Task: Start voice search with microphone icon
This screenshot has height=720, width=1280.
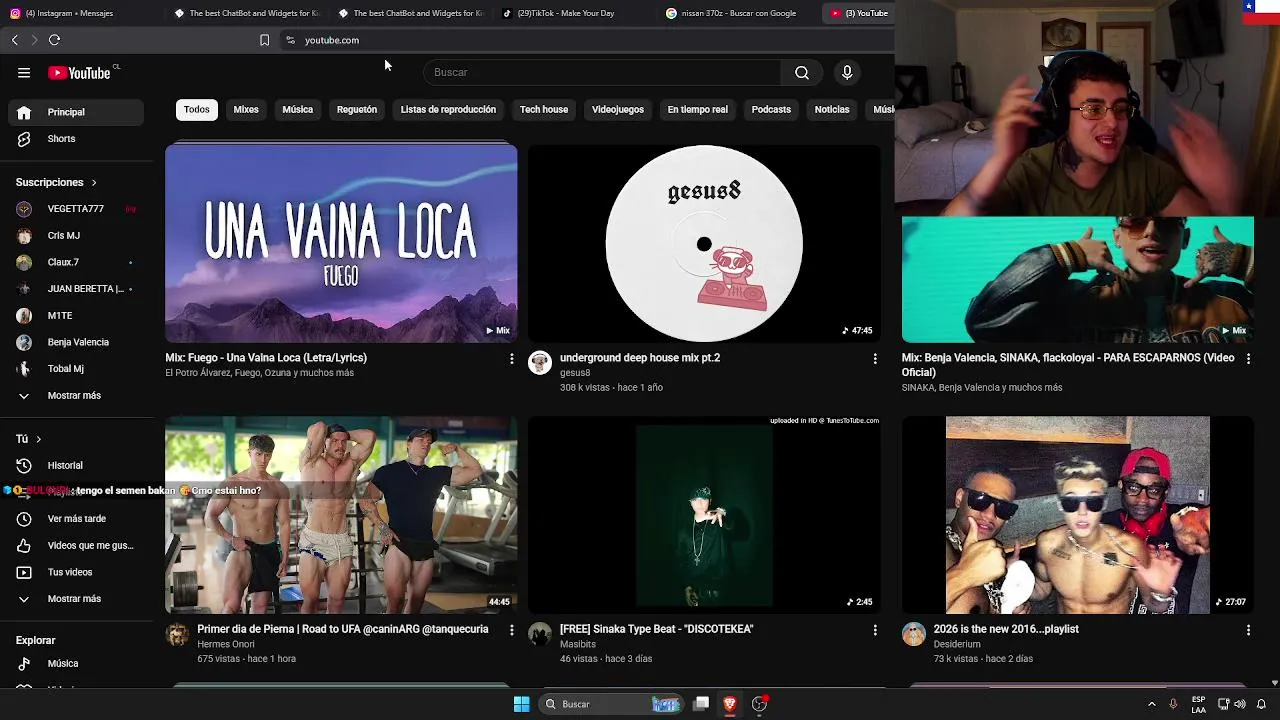Action: coord(847,72)
